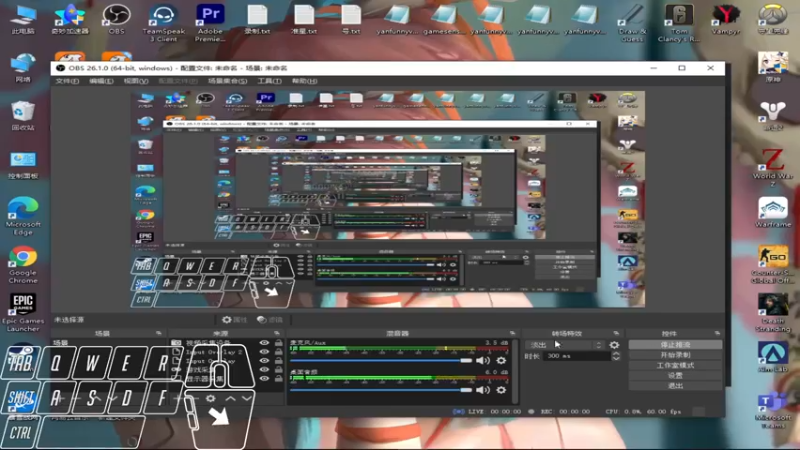Click the 停止推流 stop streaming button

pos(675,345)
